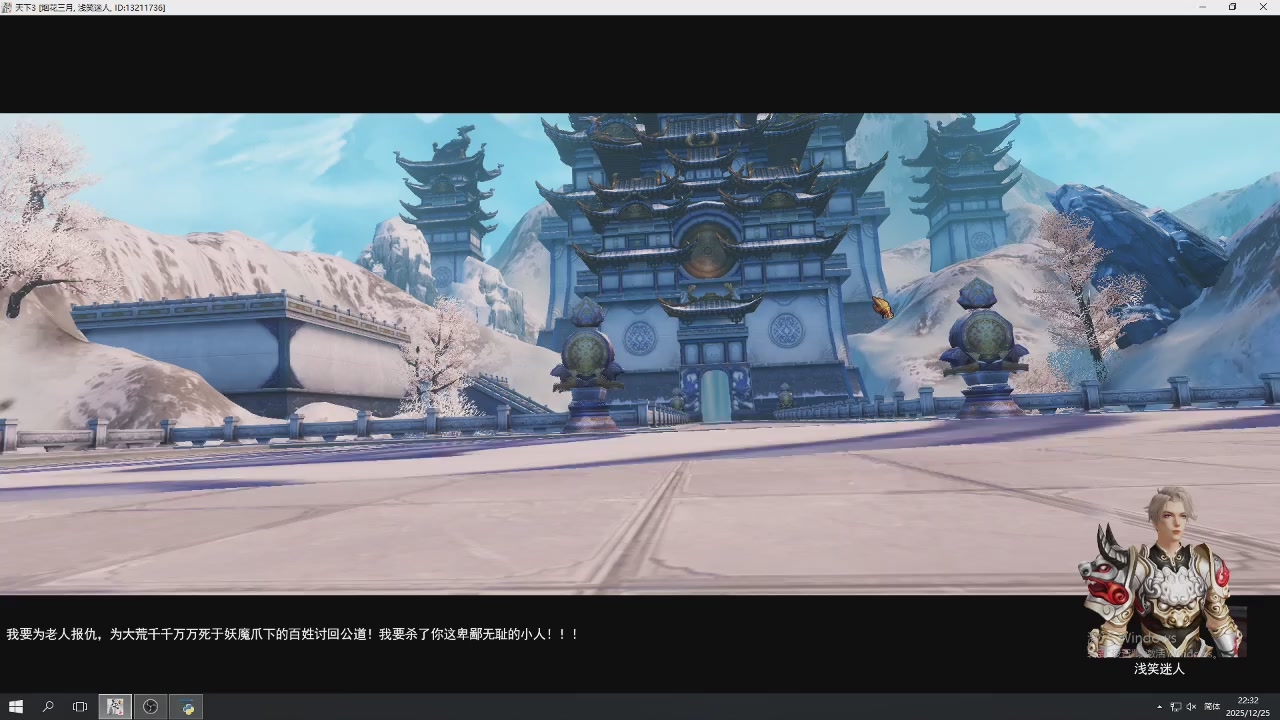Switch to OBS Studio from the taskbar

[x=151, y=707]
